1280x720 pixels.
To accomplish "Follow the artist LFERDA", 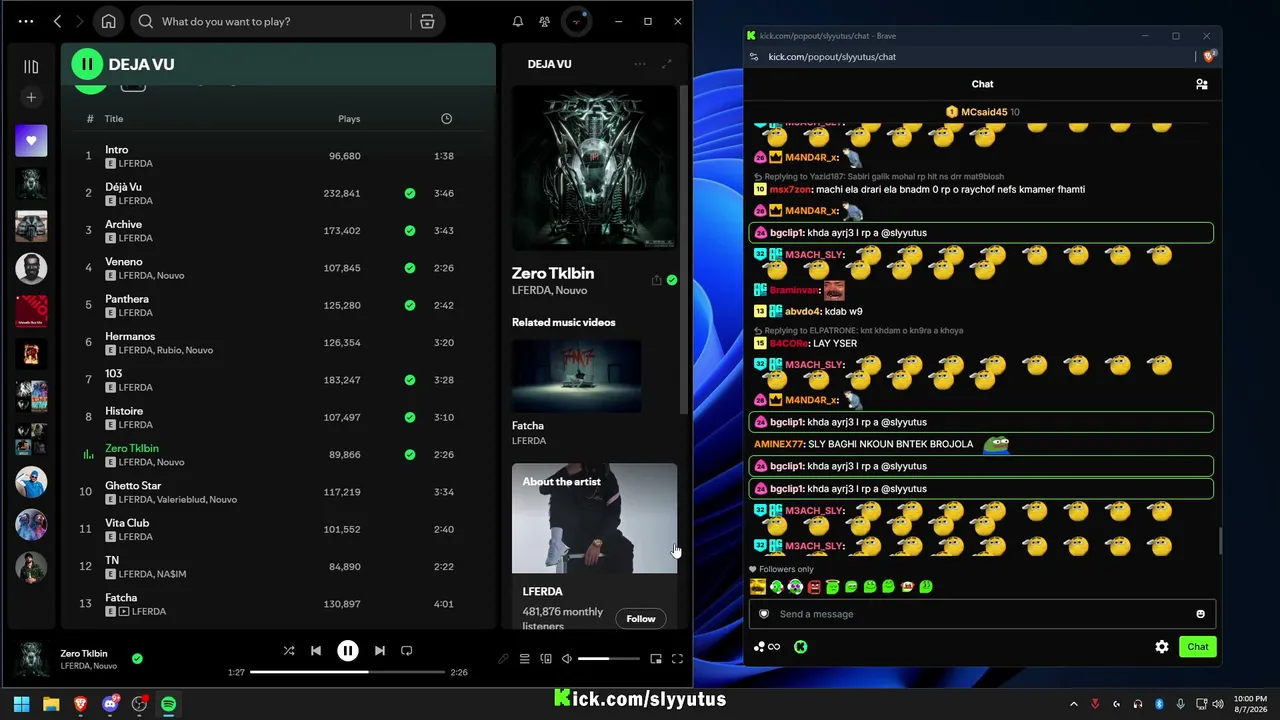I will [641, 619].
